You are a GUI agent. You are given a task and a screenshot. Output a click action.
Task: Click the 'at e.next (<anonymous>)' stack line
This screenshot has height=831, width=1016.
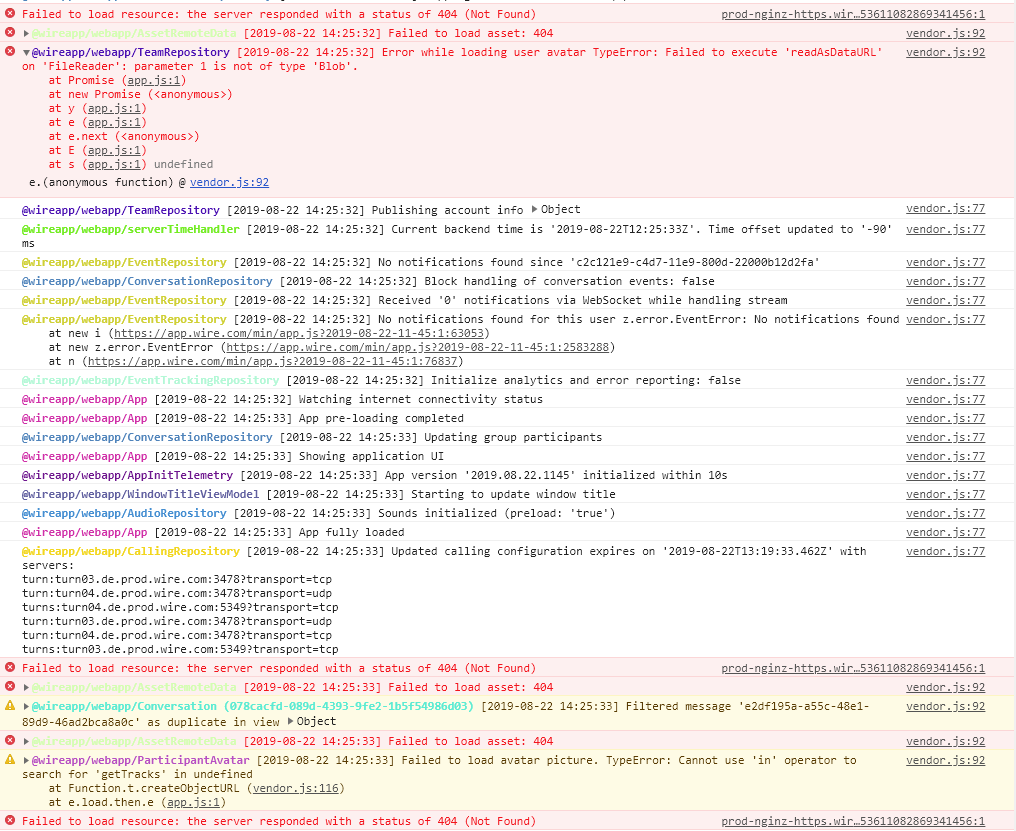click(x=124, y=136)
